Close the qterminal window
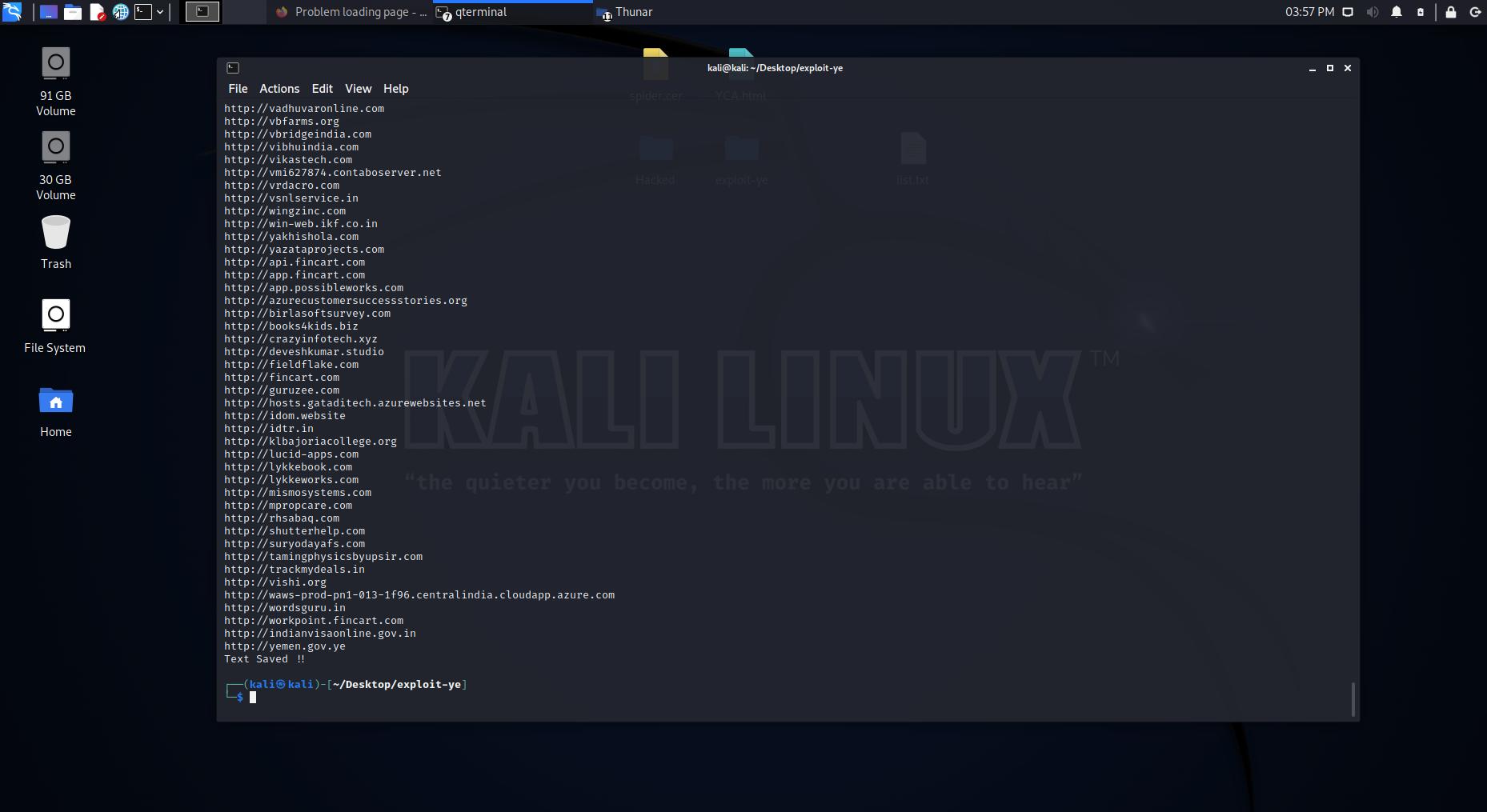This screenshot has width=1487, height=812. [1348, 68]
